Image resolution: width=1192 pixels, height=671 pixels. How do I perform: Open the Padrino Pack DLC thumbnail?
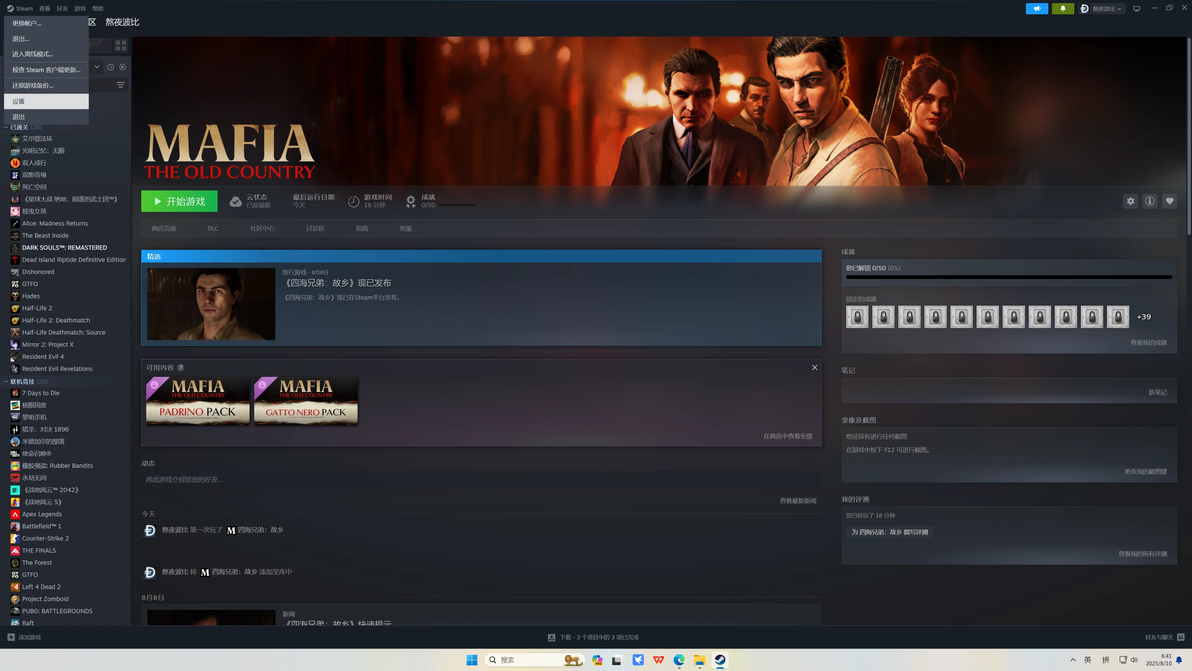coord(198,400)
